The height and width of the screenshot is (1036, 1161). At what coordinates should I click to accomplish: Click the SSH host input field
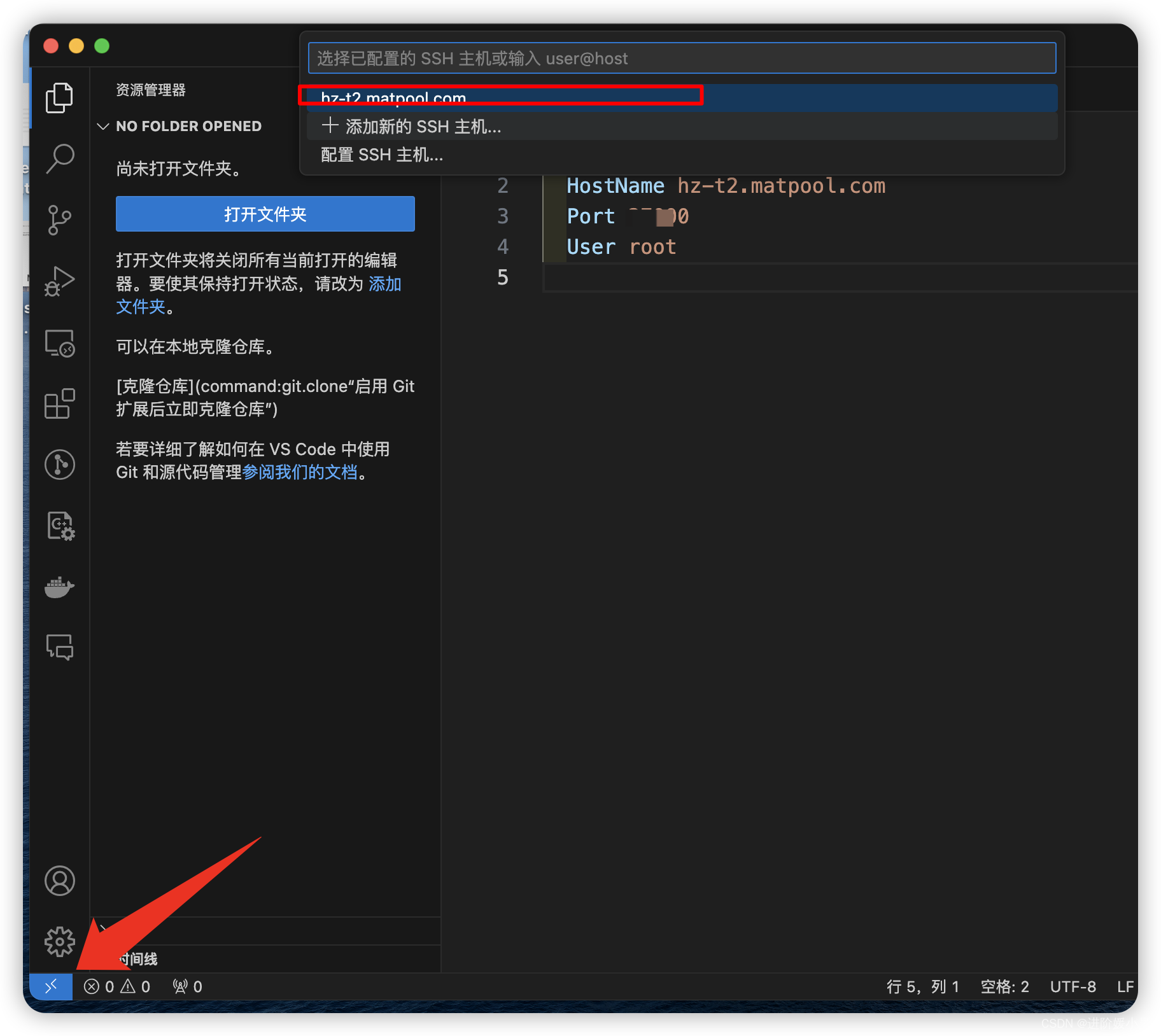(x=682, y=59)
